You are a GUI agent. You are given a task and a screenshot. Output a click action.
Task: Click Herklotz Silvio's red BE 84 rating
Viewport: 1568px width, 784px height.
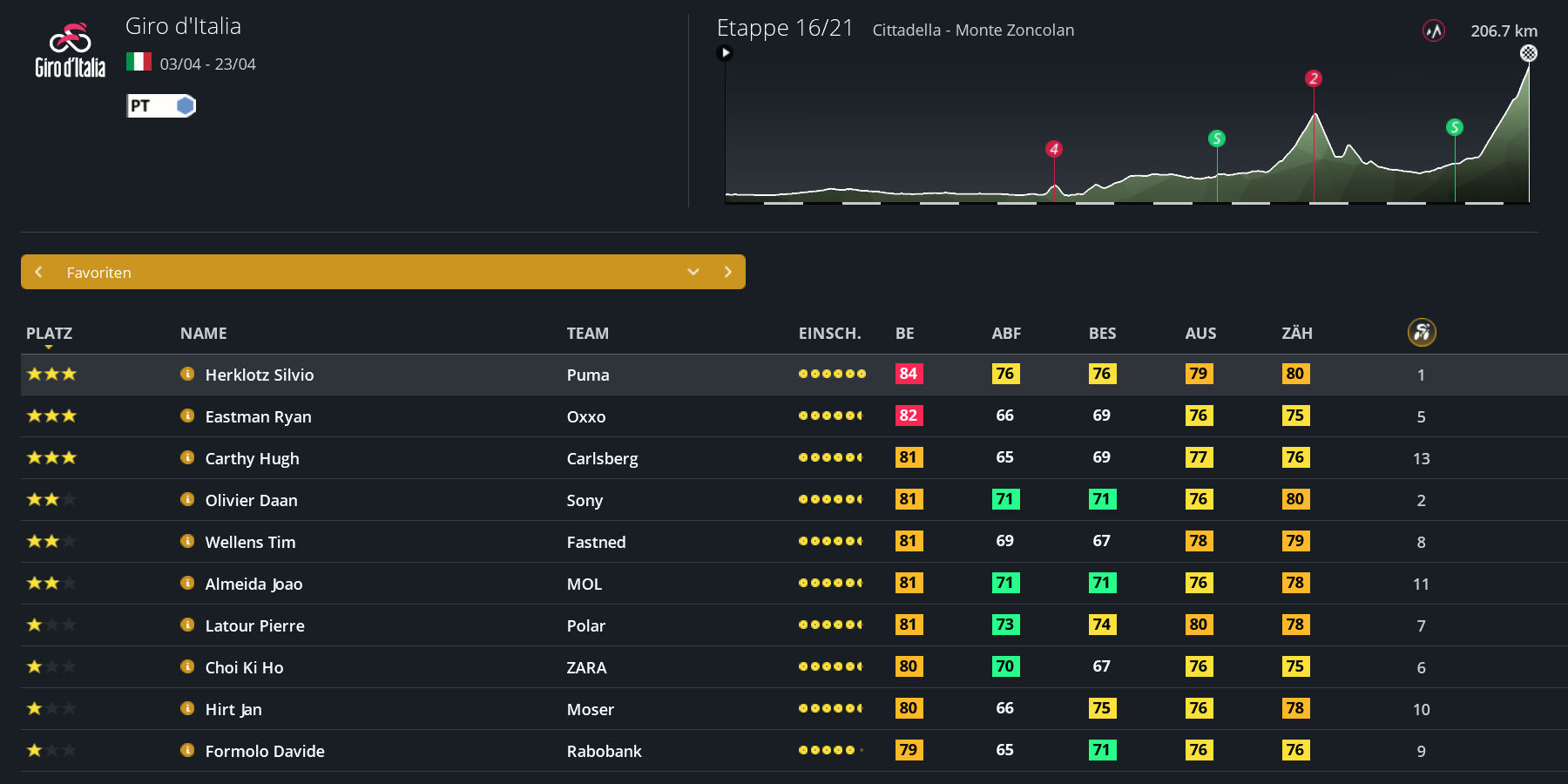pos(908,374)
